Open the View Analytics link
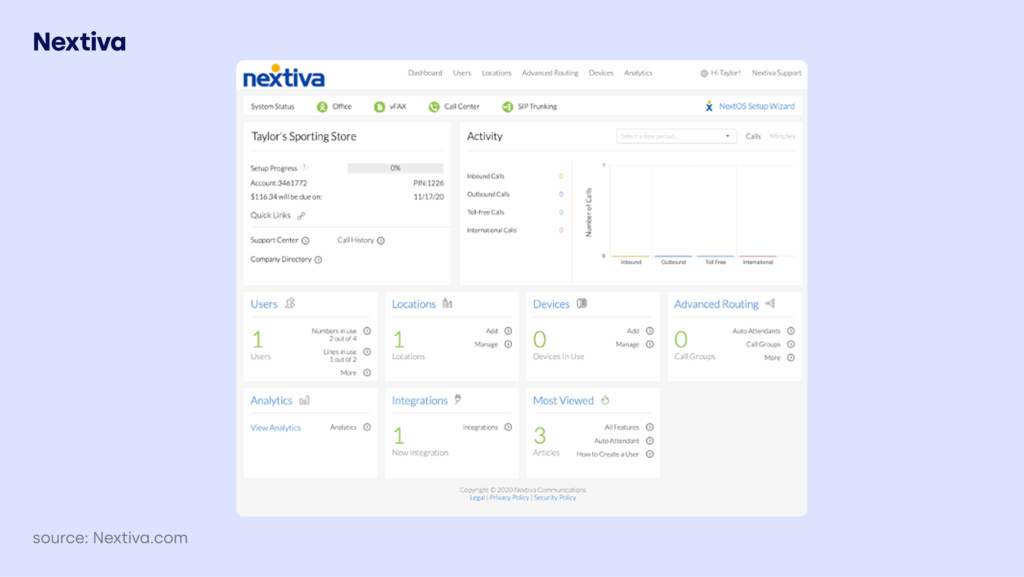 276,428
